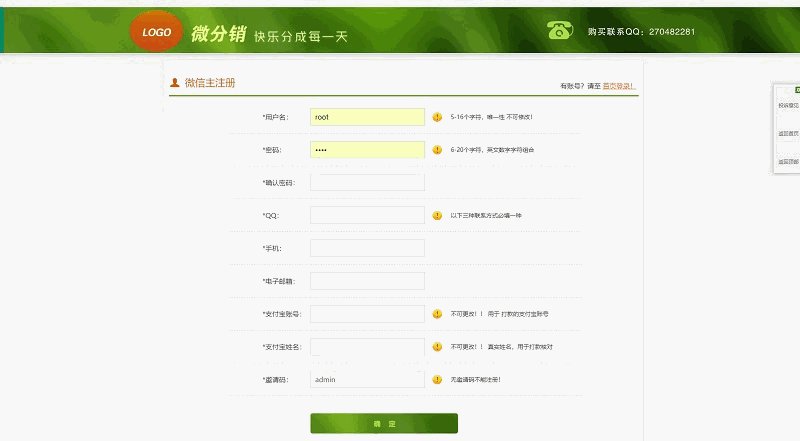
Task: Click the 购买联系QQ: 270482281 text
Action: tap(641, 32)
